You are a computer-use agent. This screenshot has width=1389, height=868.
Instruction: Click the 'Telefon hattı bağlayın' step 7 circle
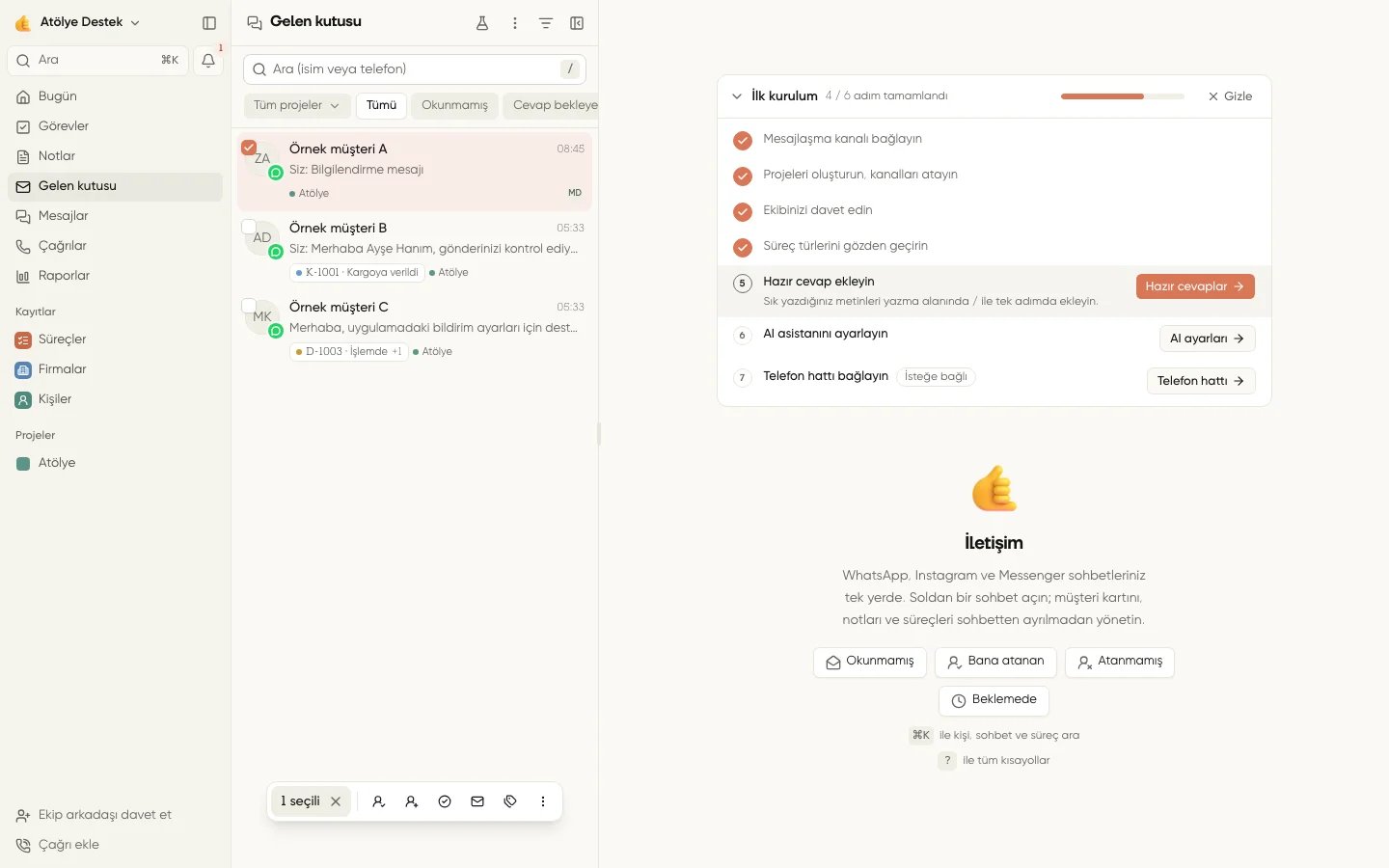tap(742, 377)
